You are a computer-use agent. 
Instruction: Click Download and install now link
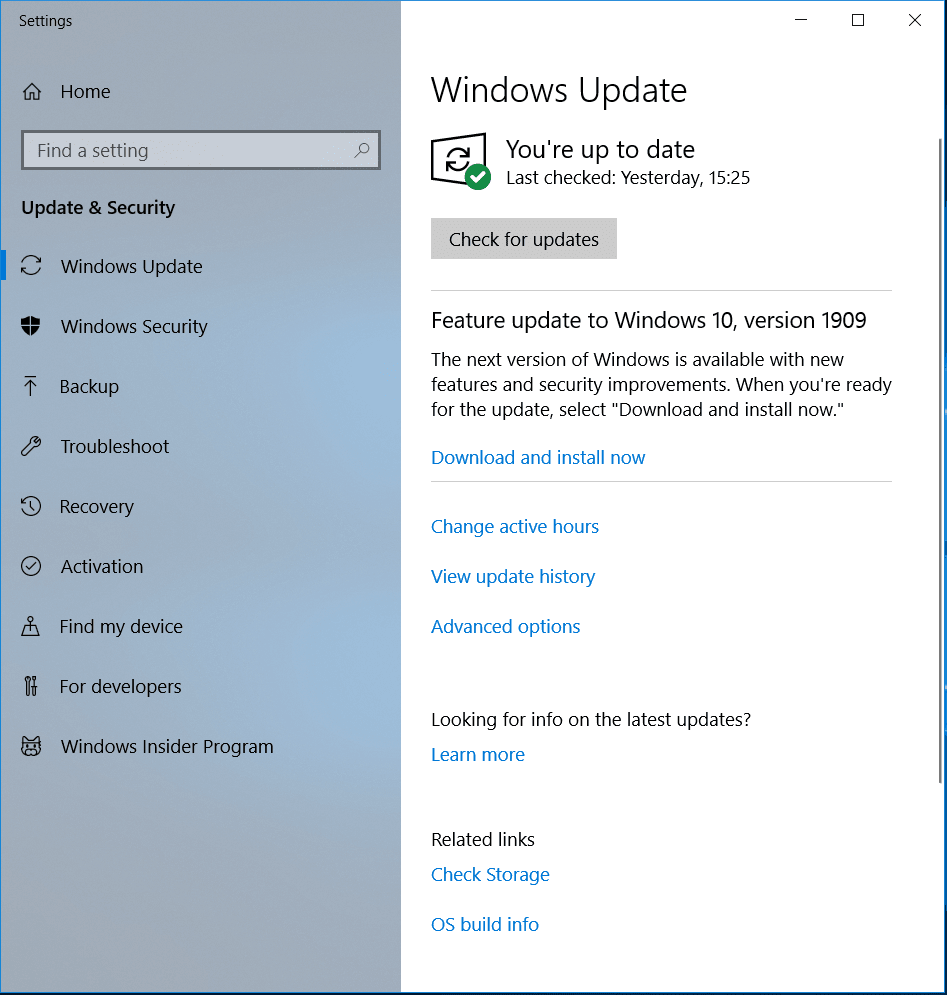click(x=538, y=458)
